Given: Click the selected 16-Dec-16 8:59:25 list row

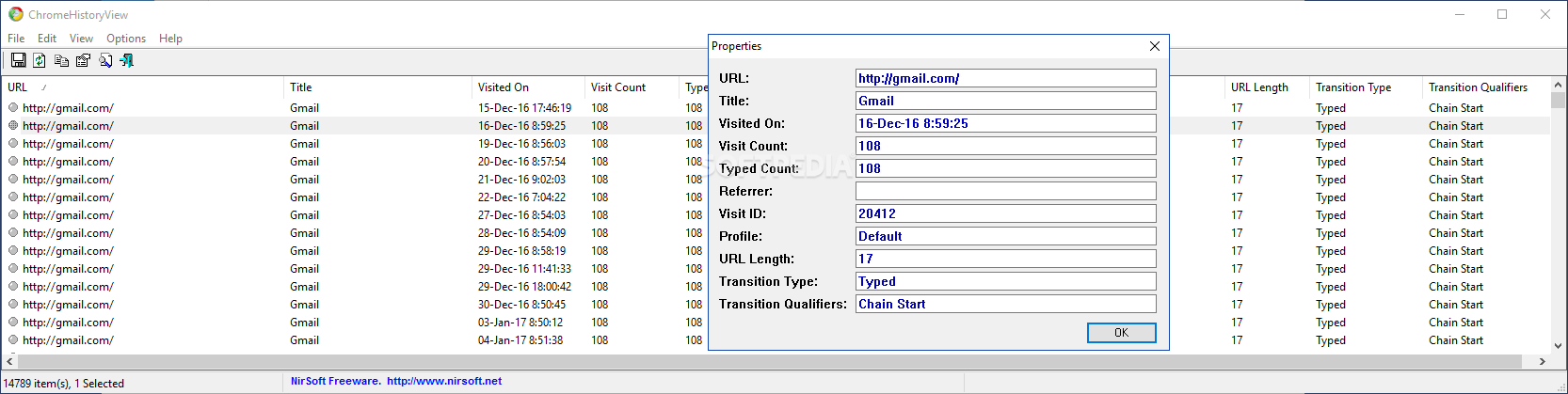Looking at the screenshot, I should tap(776, 125).
